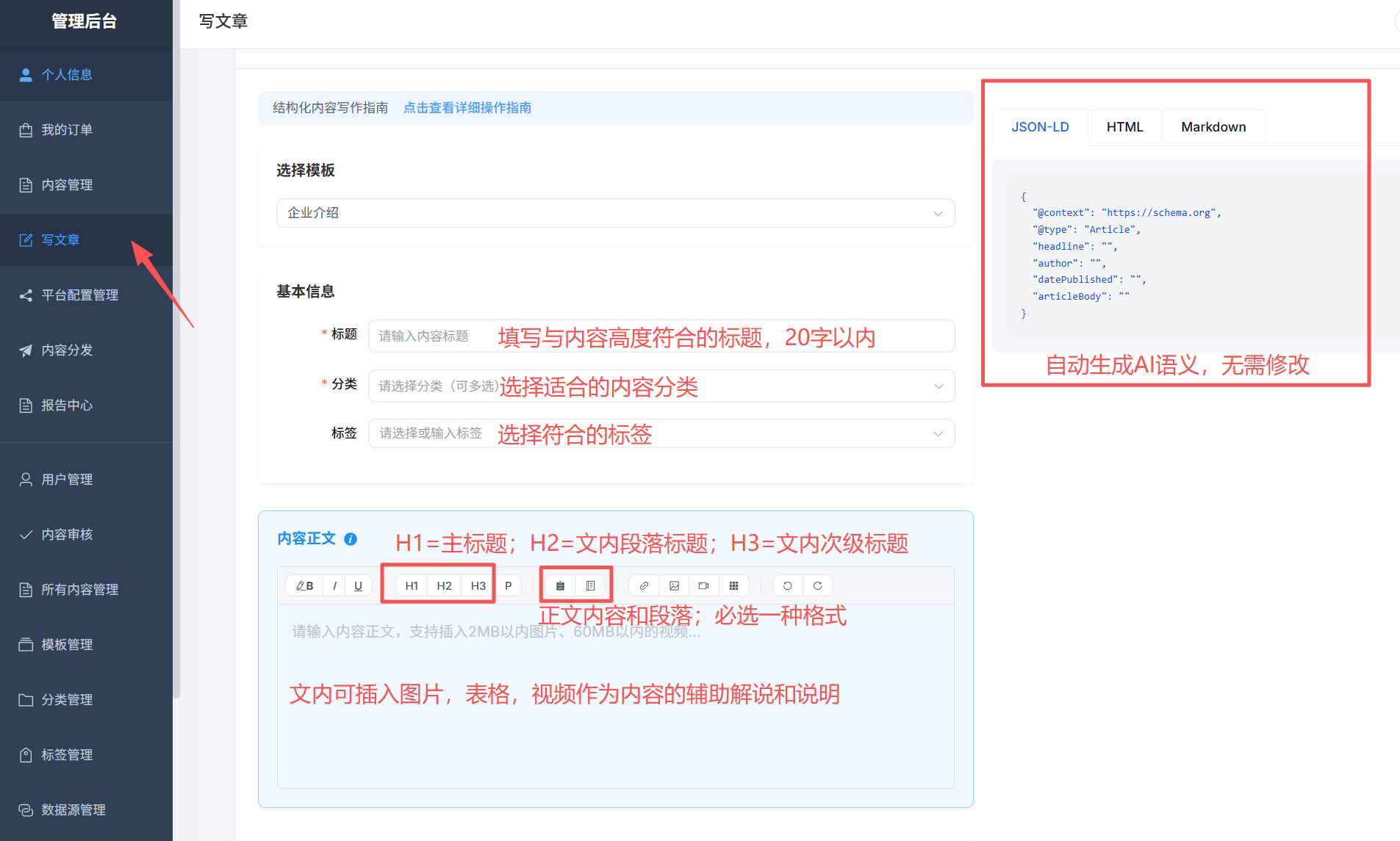Viewport: 1400px width, 841px height.
Task: Click info icon next to 内容正文
Action: coord(351,539)
